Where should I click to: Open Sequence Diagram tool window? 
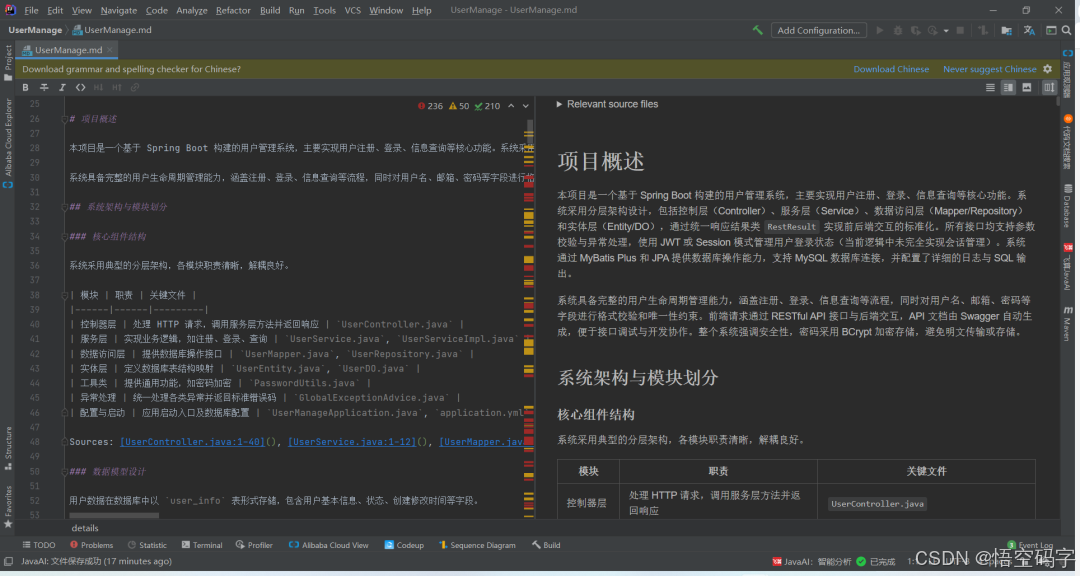477,545
